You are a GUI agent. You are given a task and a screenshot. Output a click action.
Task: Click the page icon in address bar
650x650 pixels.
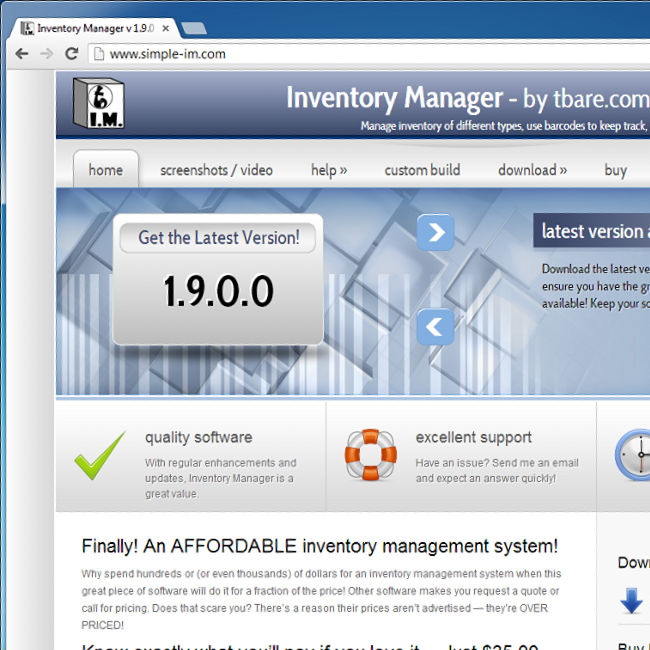pyautogui.click(x=99, y=54)
